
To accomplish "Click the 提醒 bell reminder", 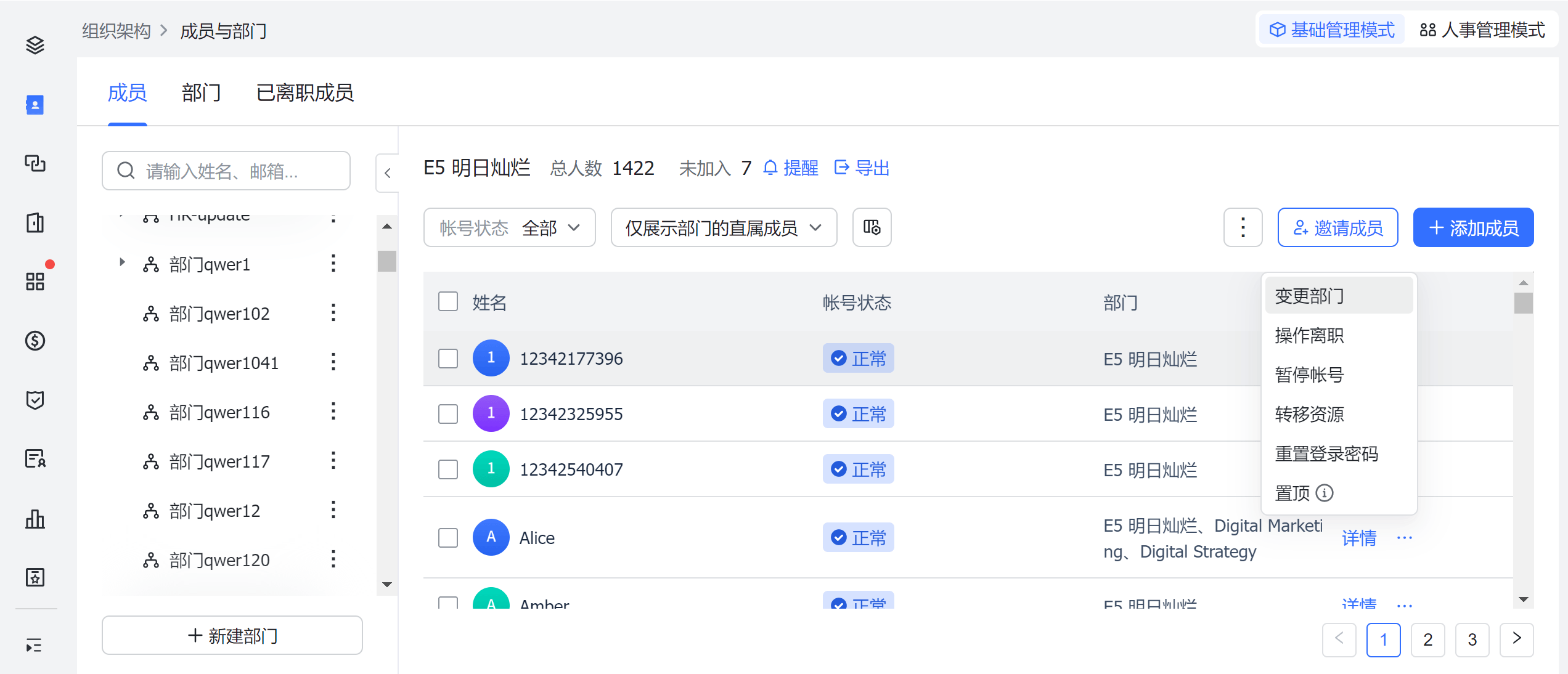I will pos(791,168).
